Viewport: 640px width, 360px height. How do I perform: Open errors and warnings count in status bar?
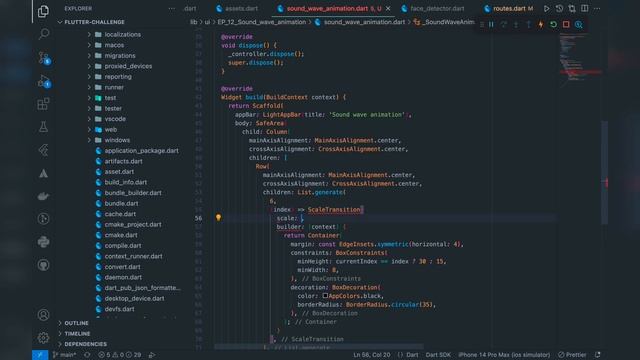(120, 355)
